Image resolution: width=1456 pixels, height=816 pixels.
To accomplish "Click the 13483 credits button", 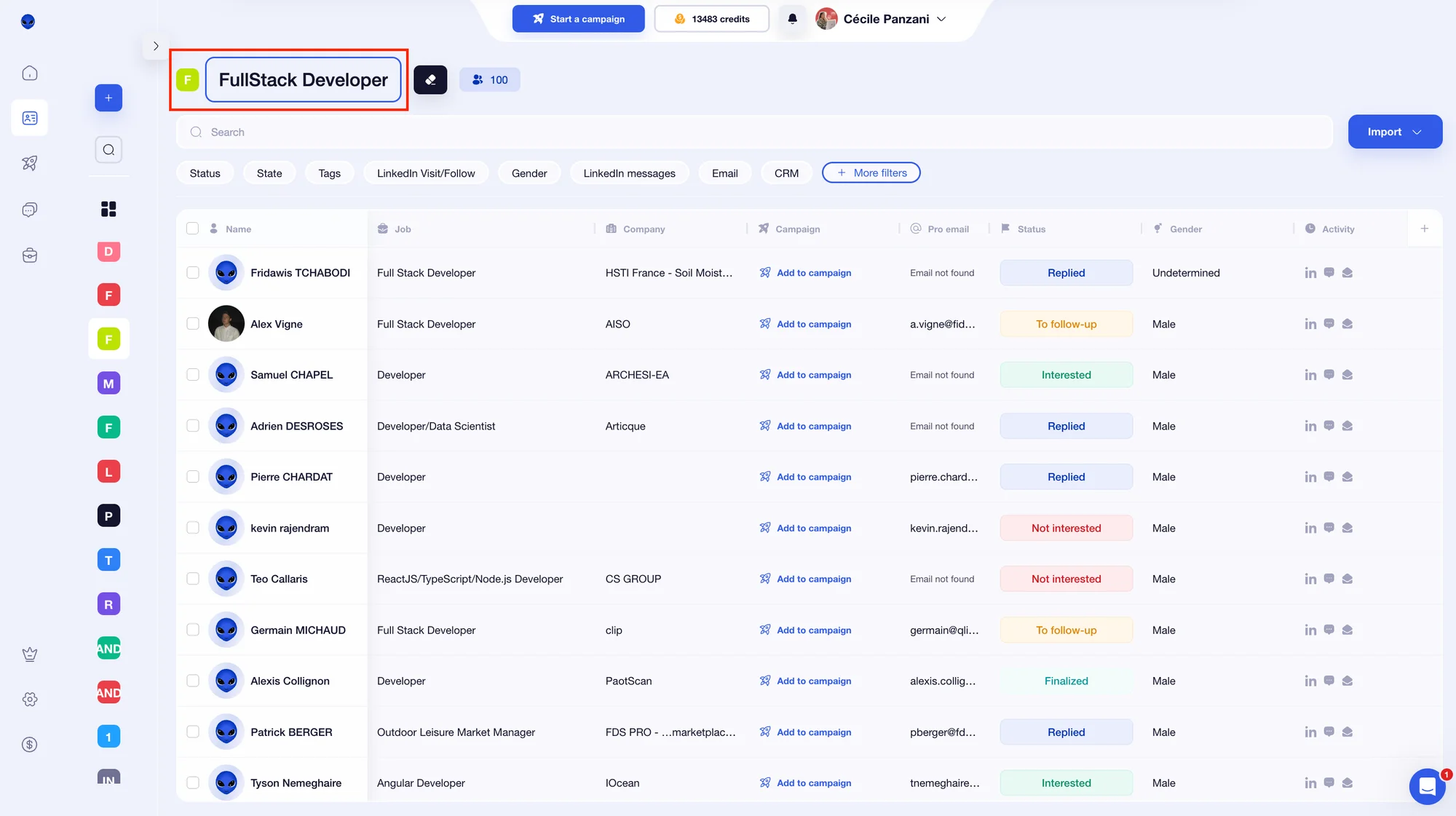I will click(711, 19).
